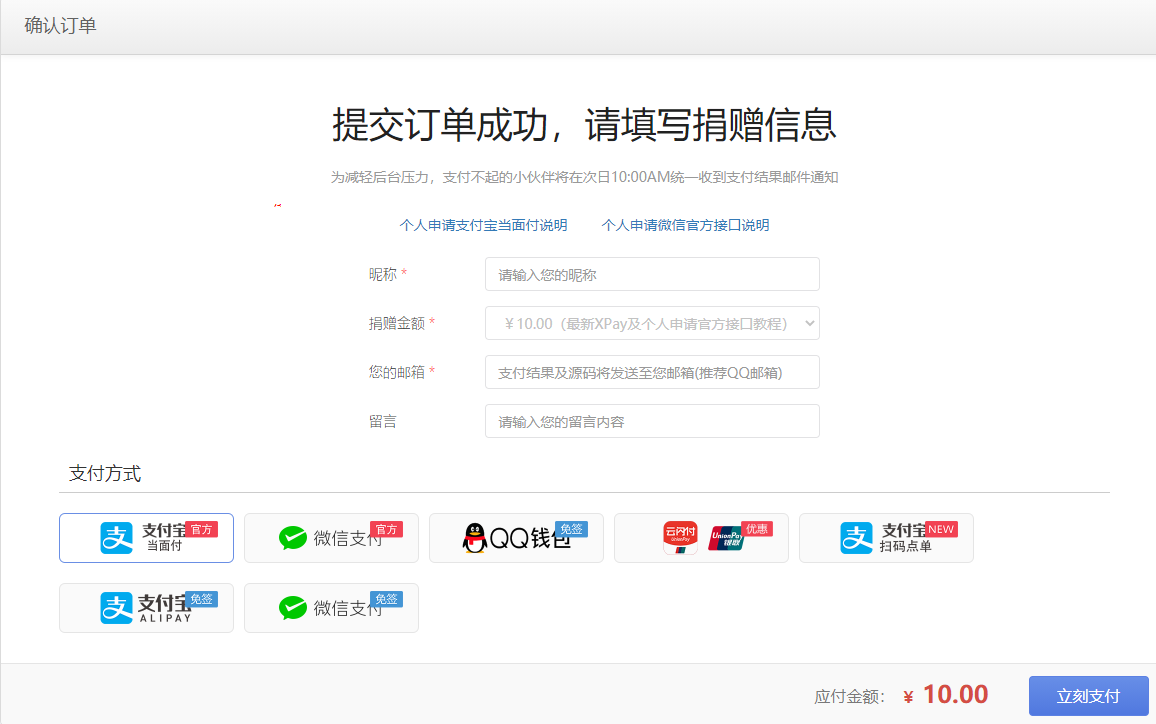Choose the 微信支付 option tagged 官方
Screen dimensions: 1156x724
pos(332,538)
